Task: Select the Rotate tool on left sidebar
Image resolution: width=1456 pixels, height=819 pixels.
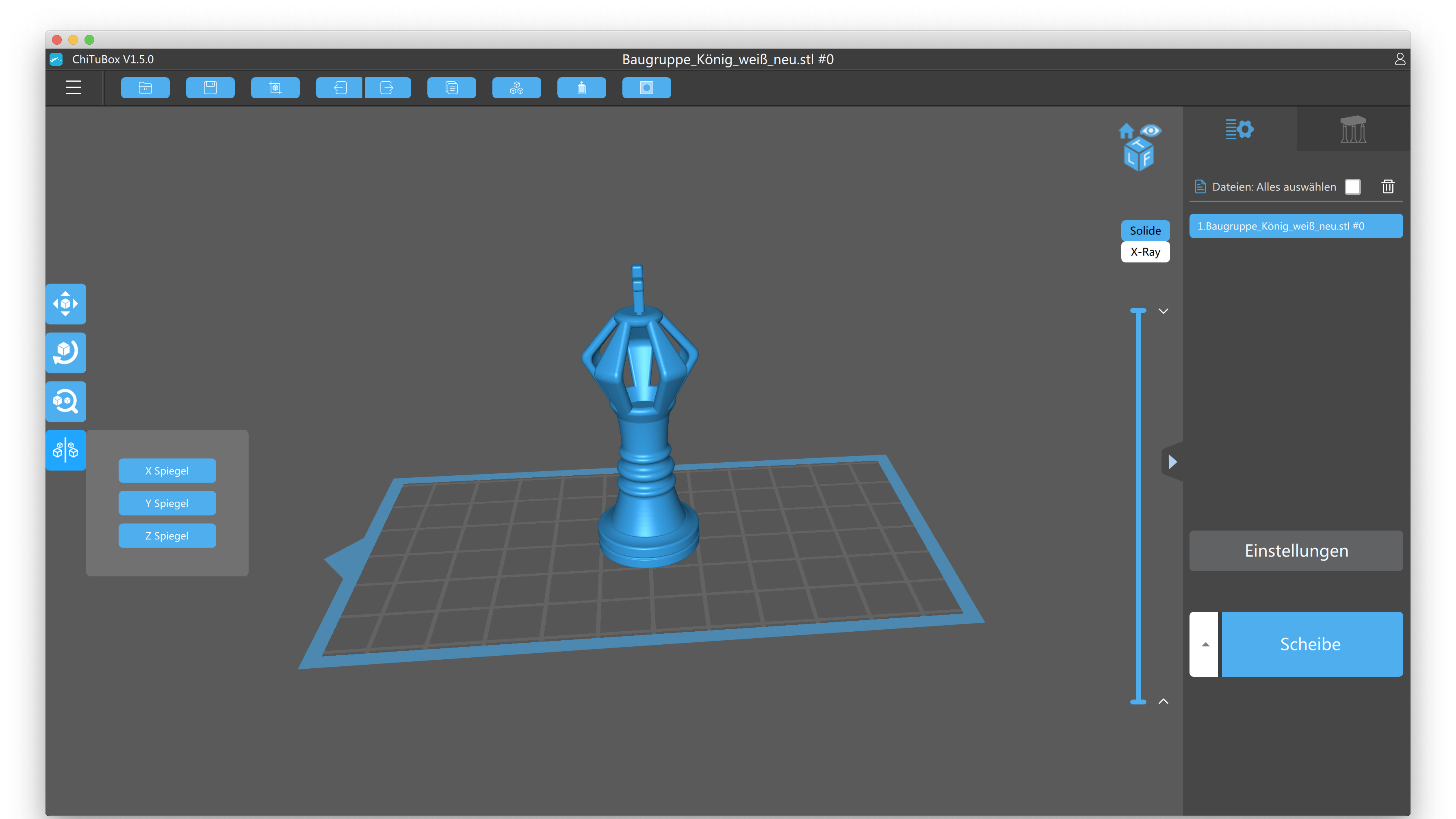Action: pyautogui.click(x=65, y=352)
